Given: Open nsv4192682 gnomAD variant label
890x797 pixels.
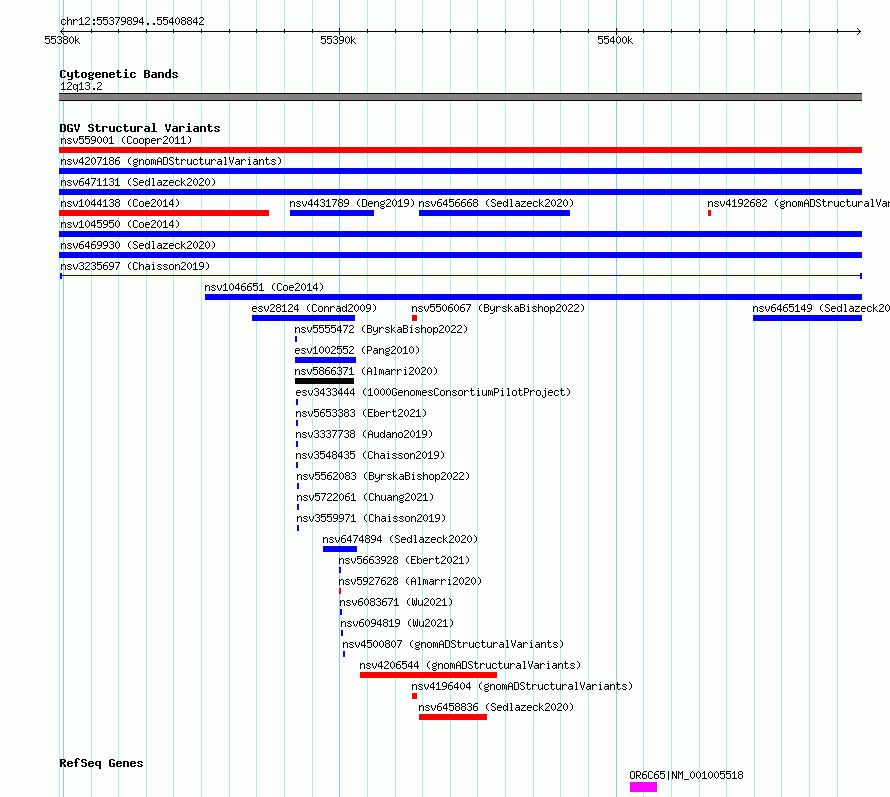Looking at the screenshot, I should 798,203.
